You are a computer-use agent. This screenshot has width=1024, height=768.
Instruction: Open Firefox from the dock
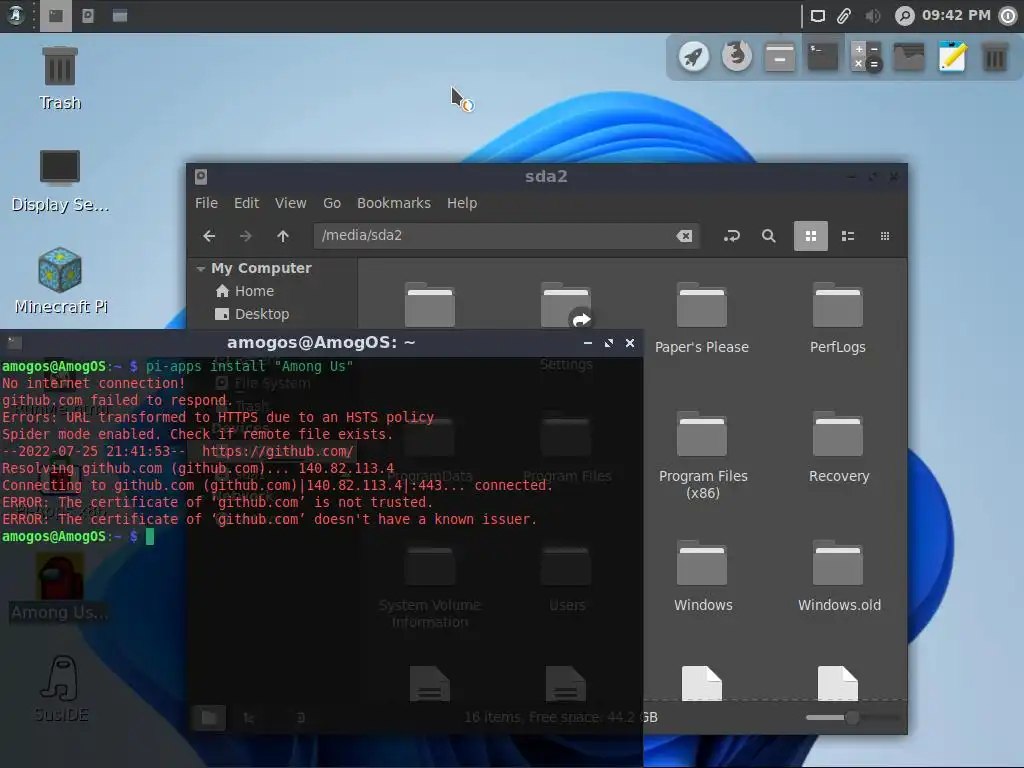point(737,57)
